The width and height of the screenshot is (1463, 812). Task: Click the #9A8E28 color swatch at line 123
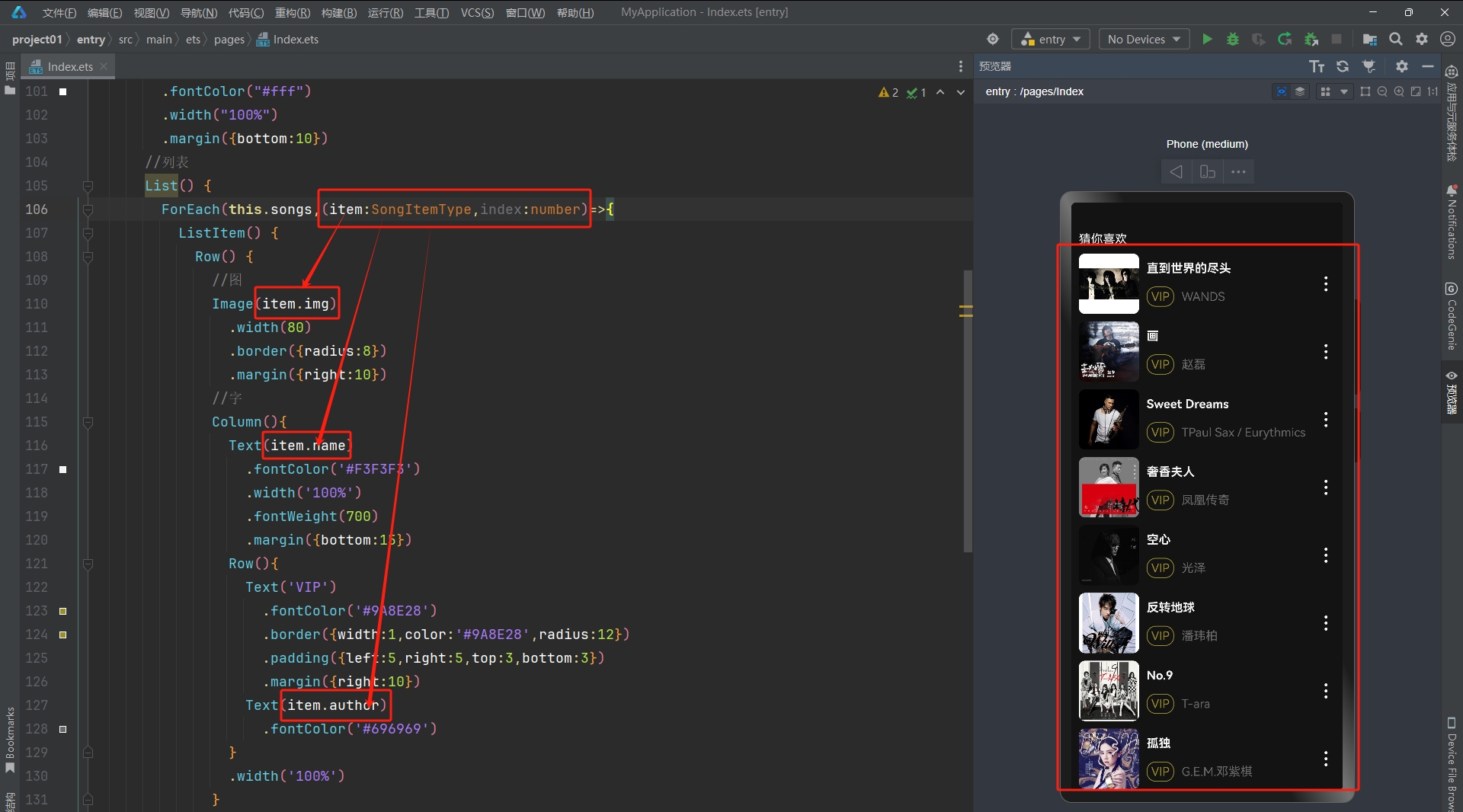(63, 611)
